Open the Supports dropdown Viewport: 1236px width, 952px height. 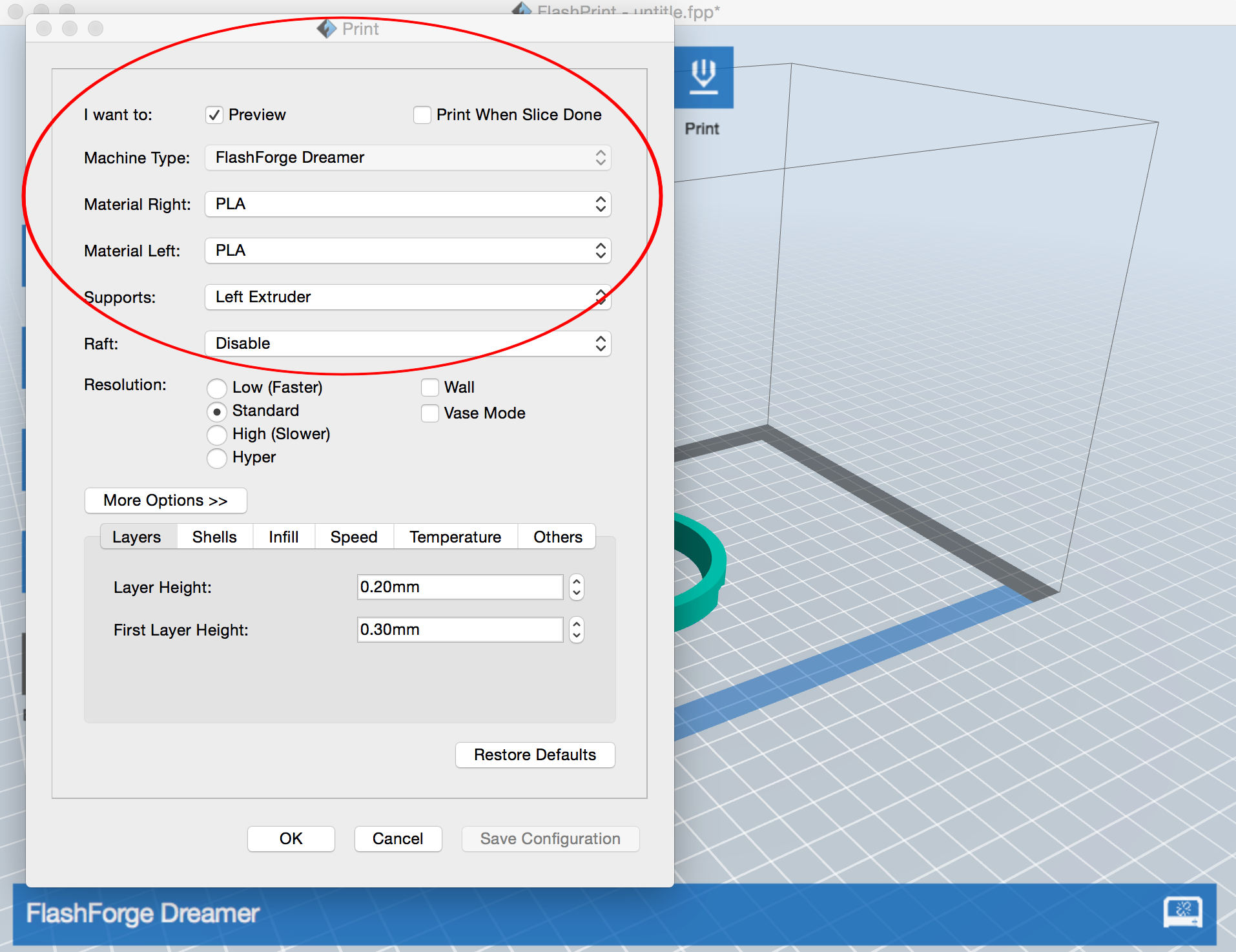pos(407,297)
